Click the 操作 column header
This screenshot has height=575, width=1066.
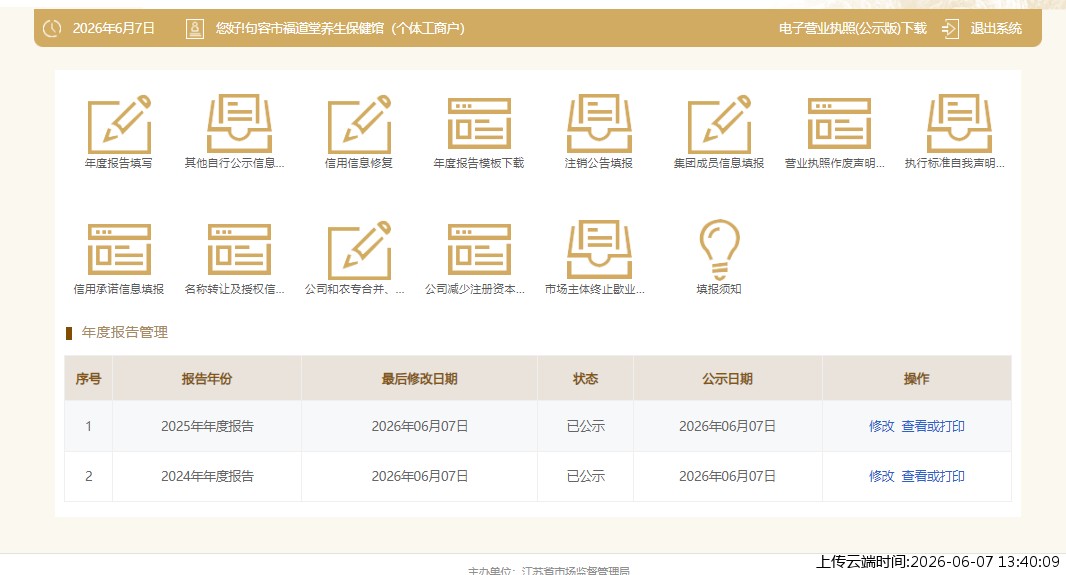pyautogui.click(x=916, y=379)
